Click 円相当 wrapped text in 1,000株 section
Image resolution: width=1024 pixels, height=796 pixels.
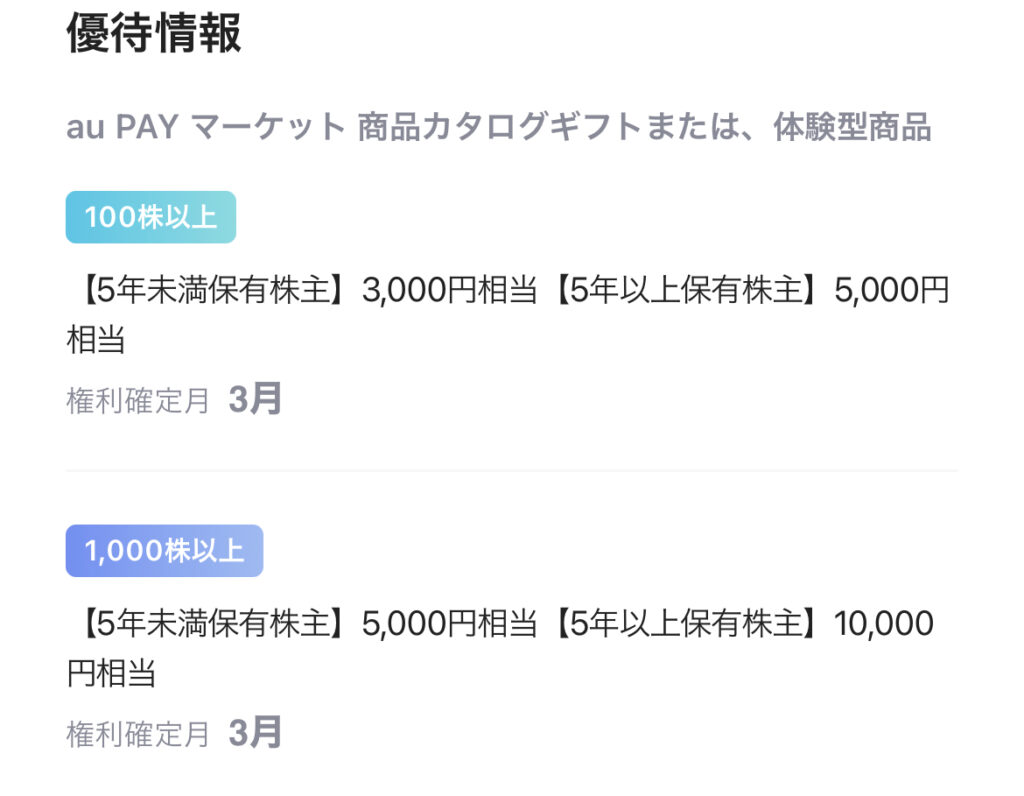(x=111, y=673)
